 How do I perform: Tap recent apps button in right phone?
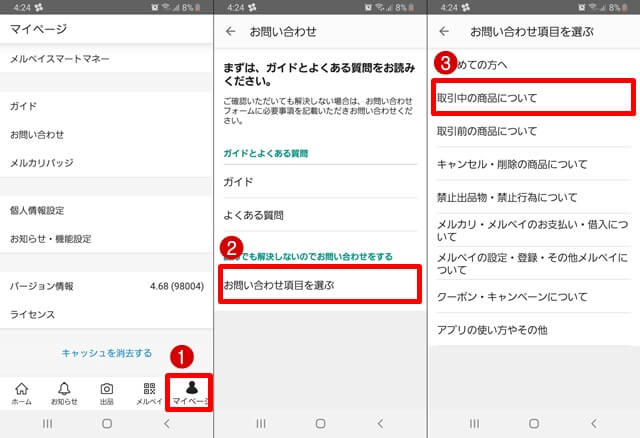[474, 424]
